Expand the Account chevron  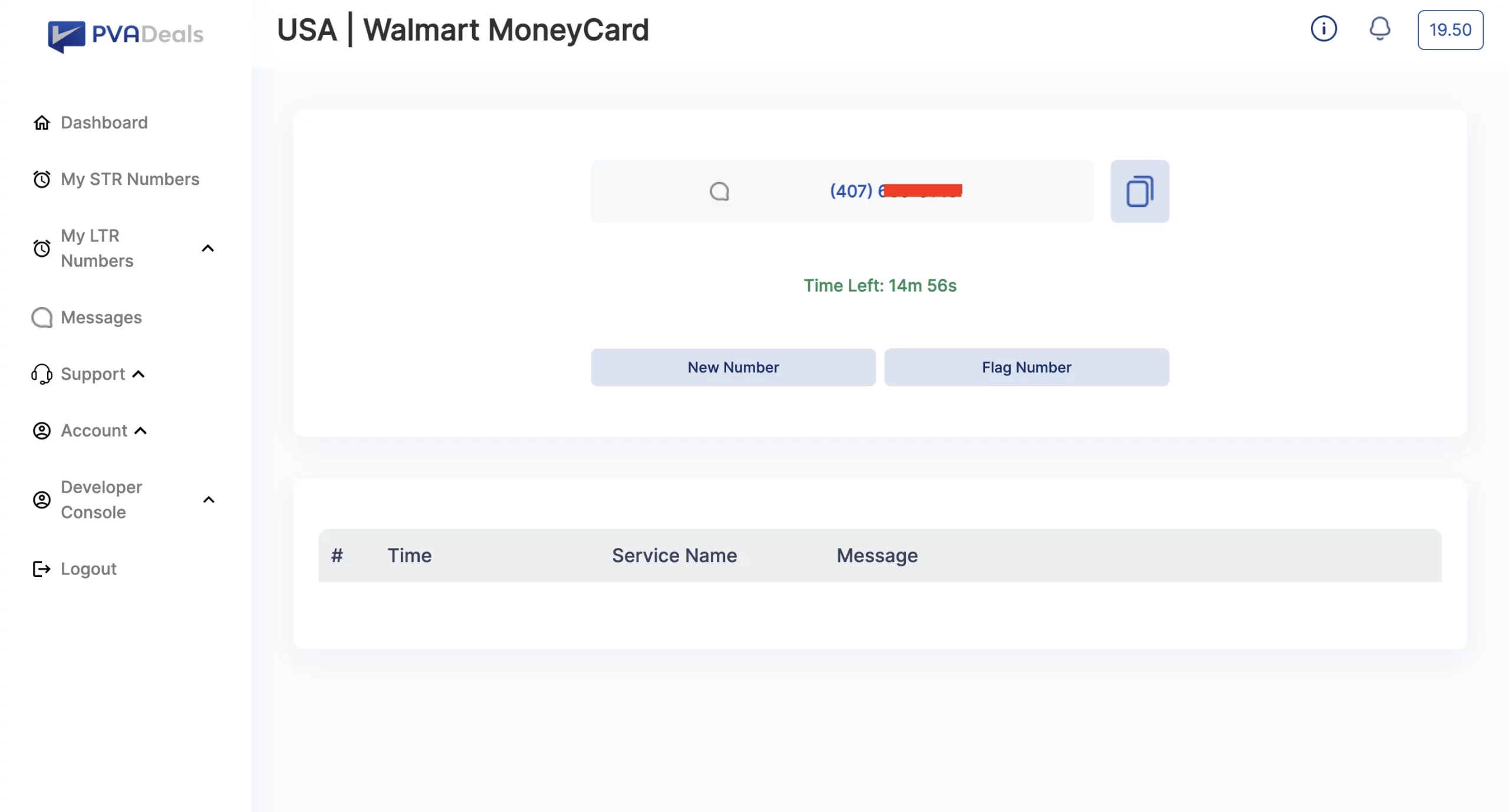[x=140, y=431]
